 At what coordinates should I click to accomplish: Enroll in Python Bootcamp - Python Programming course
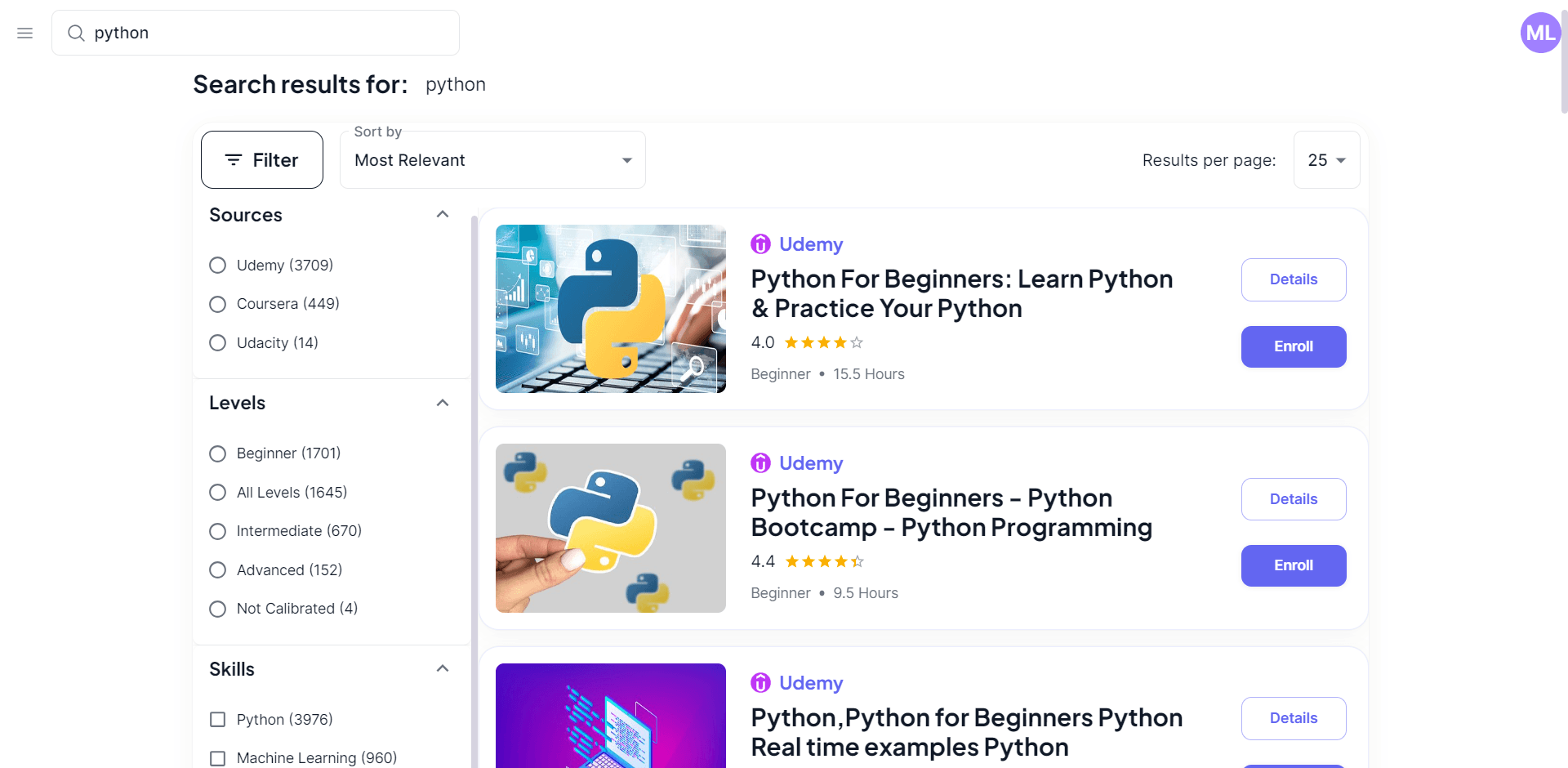point(1294,565)
